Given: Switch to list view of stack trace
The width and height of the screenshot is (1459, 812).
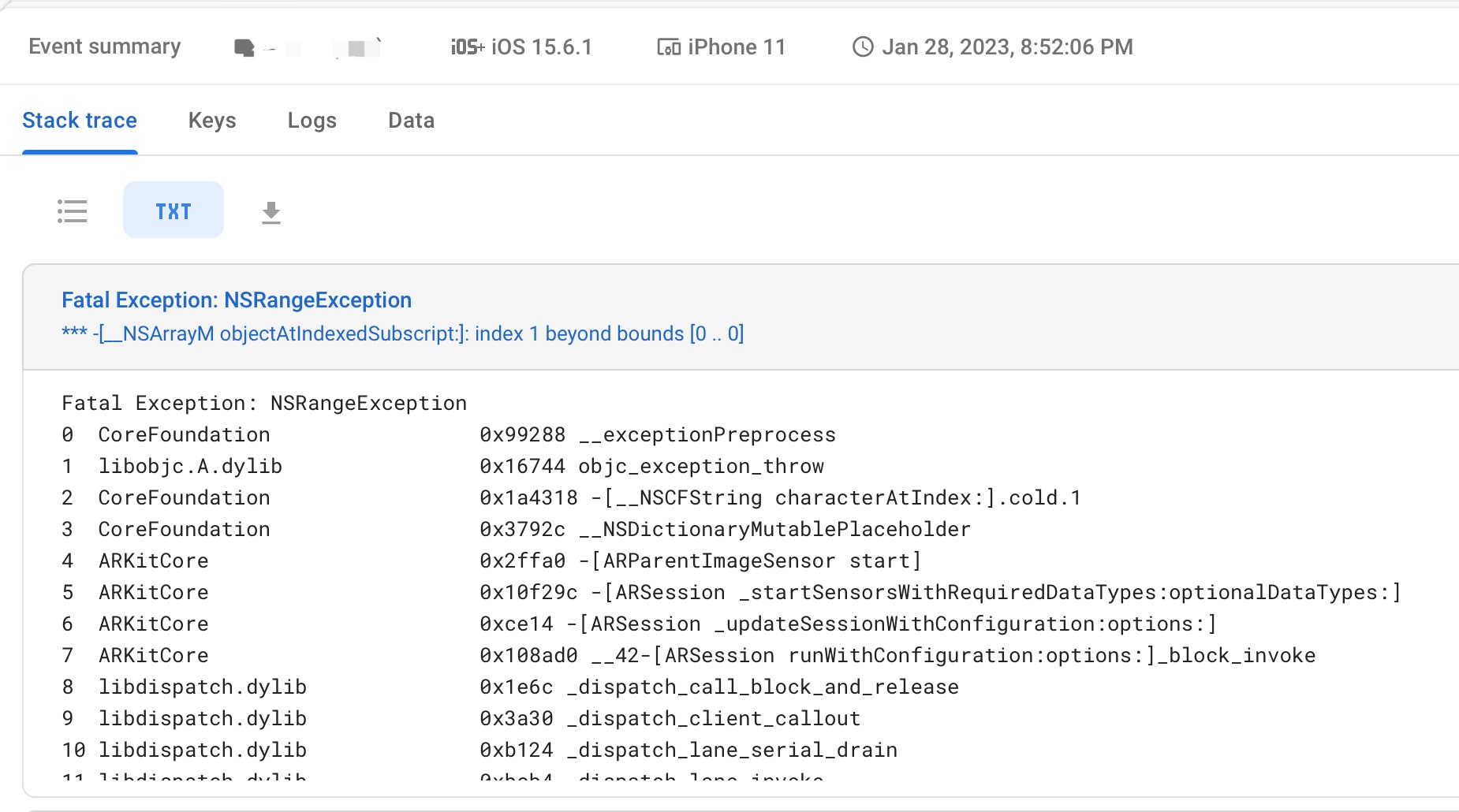Looking at the screenshot, I should [x=72, y=210].
